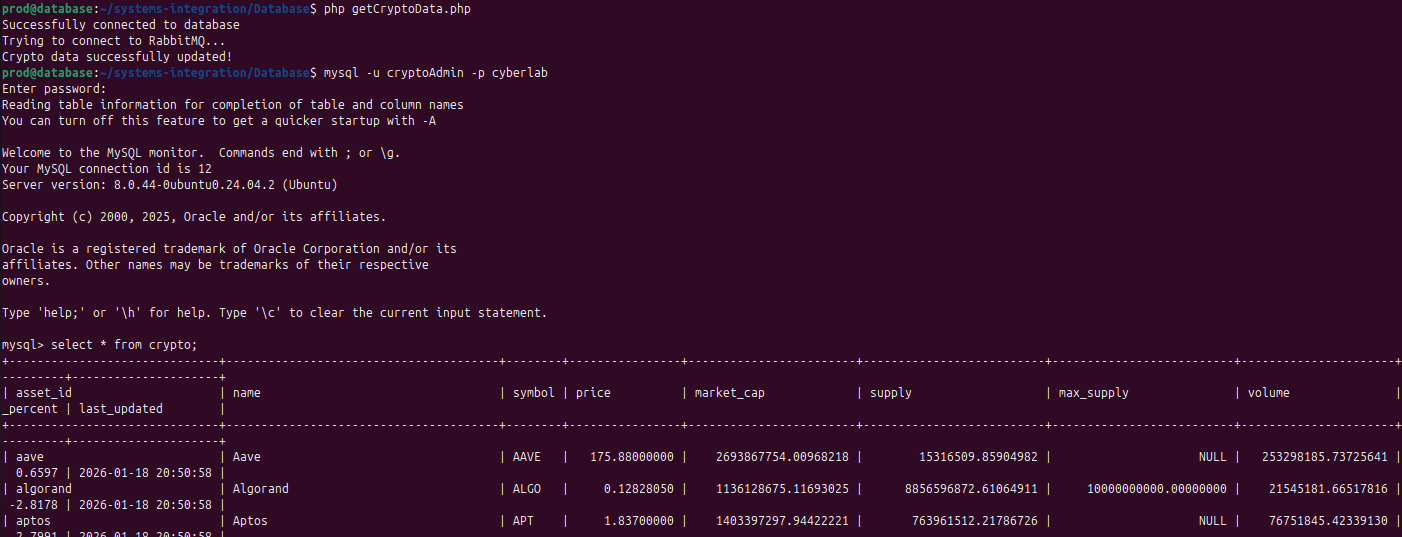
Task: Click the last_updated column header
Action: point(121,409)
